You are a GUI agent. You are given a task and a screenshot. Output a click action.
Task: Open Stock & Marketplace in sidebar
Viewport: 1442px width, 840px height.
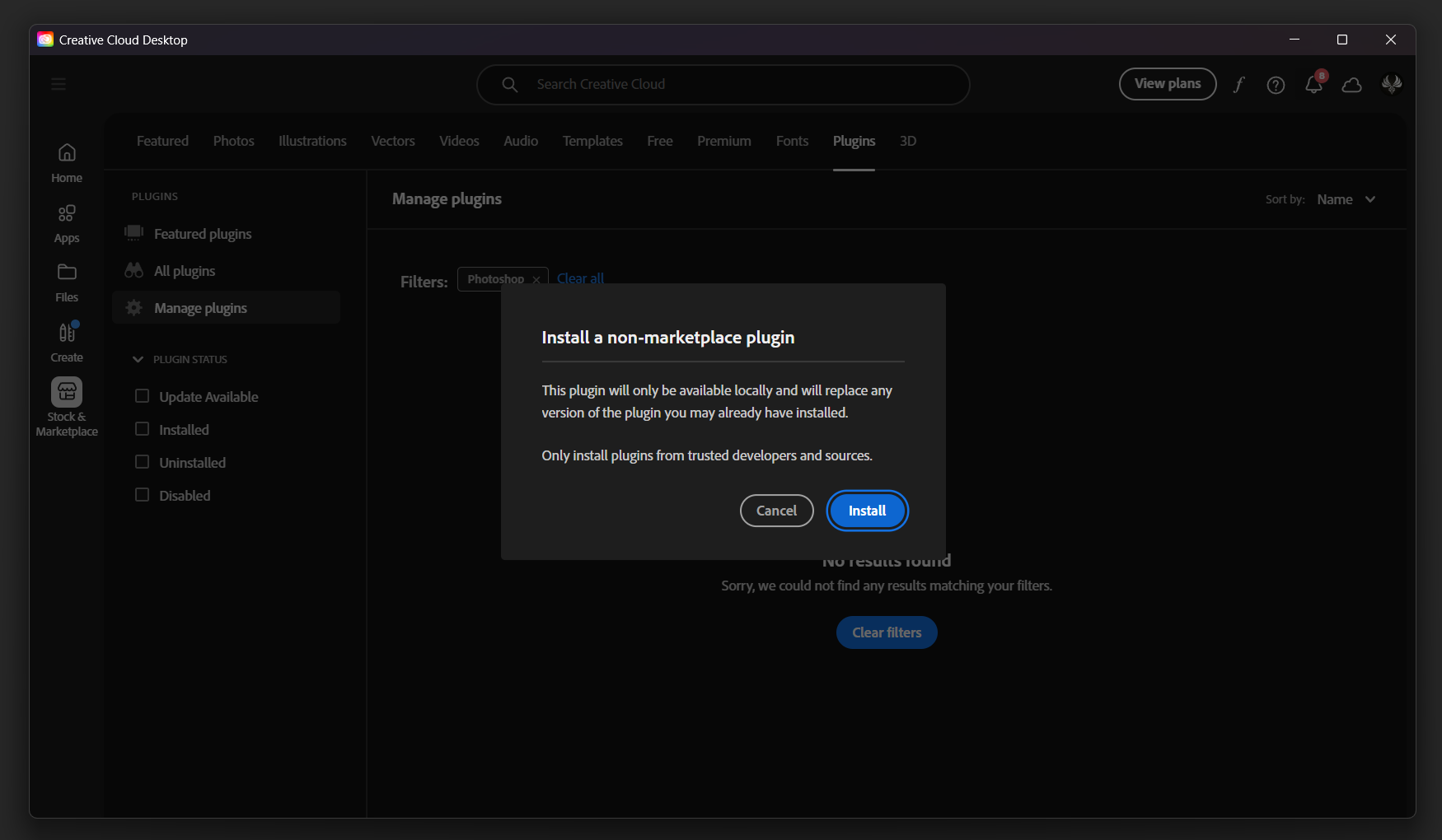pyautogui.click(x=67, y=408)
